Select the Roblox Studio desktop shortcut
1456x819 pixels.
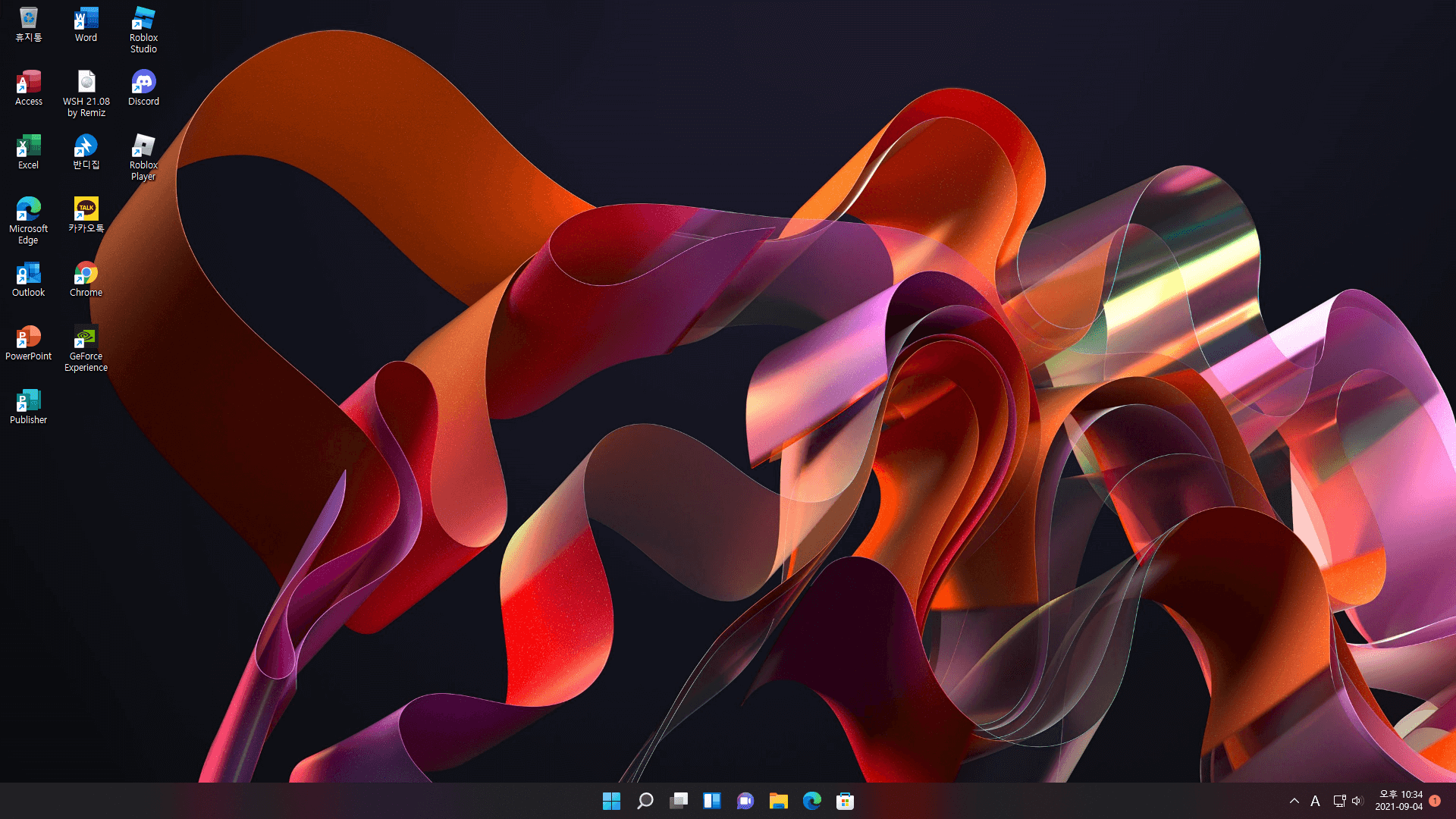tap(143, 30)
